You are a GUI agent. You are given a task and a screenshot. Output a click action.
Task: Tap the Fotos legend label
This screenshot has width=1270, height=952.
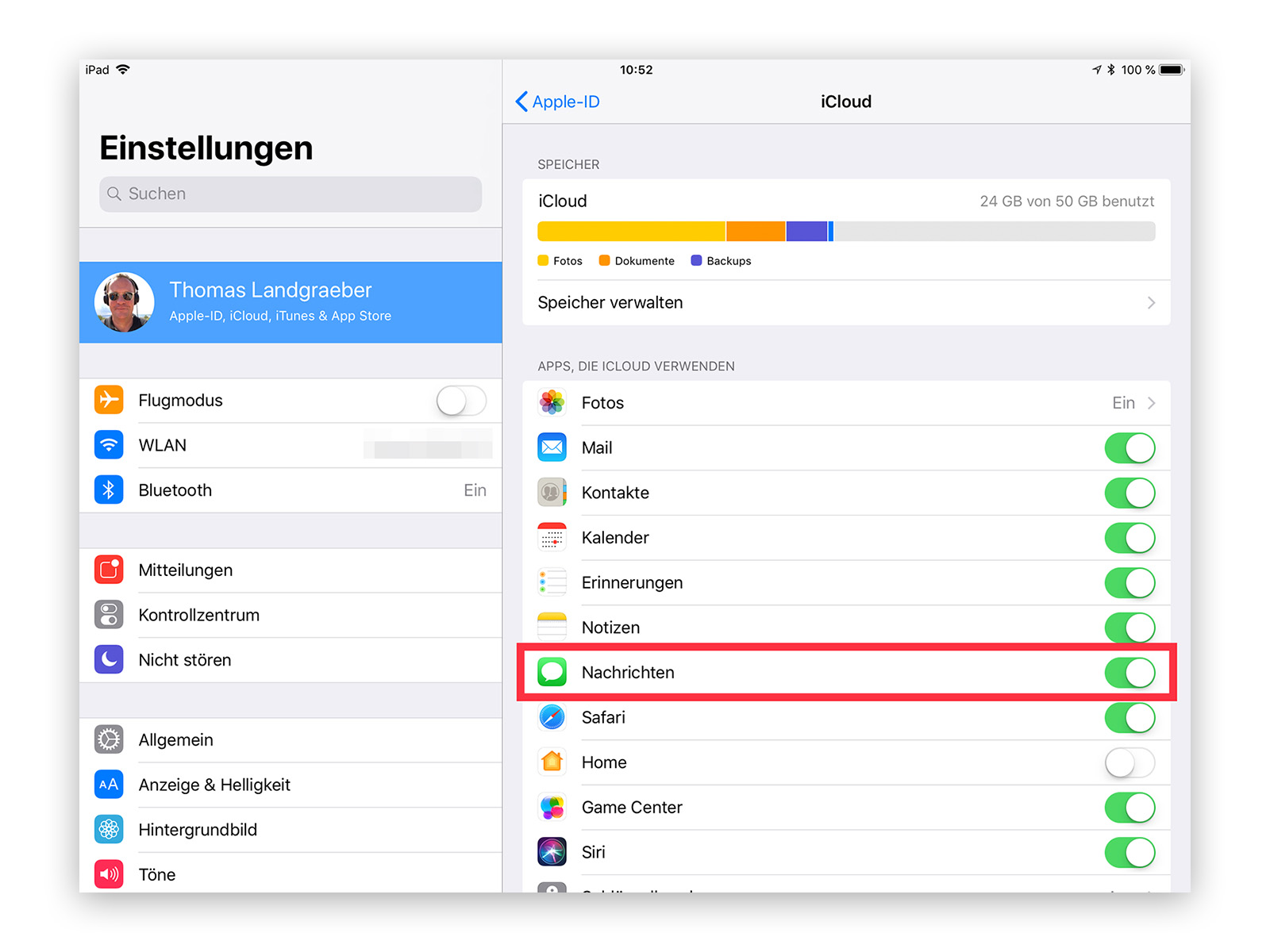pyautogui.click(x=568, y=261)
